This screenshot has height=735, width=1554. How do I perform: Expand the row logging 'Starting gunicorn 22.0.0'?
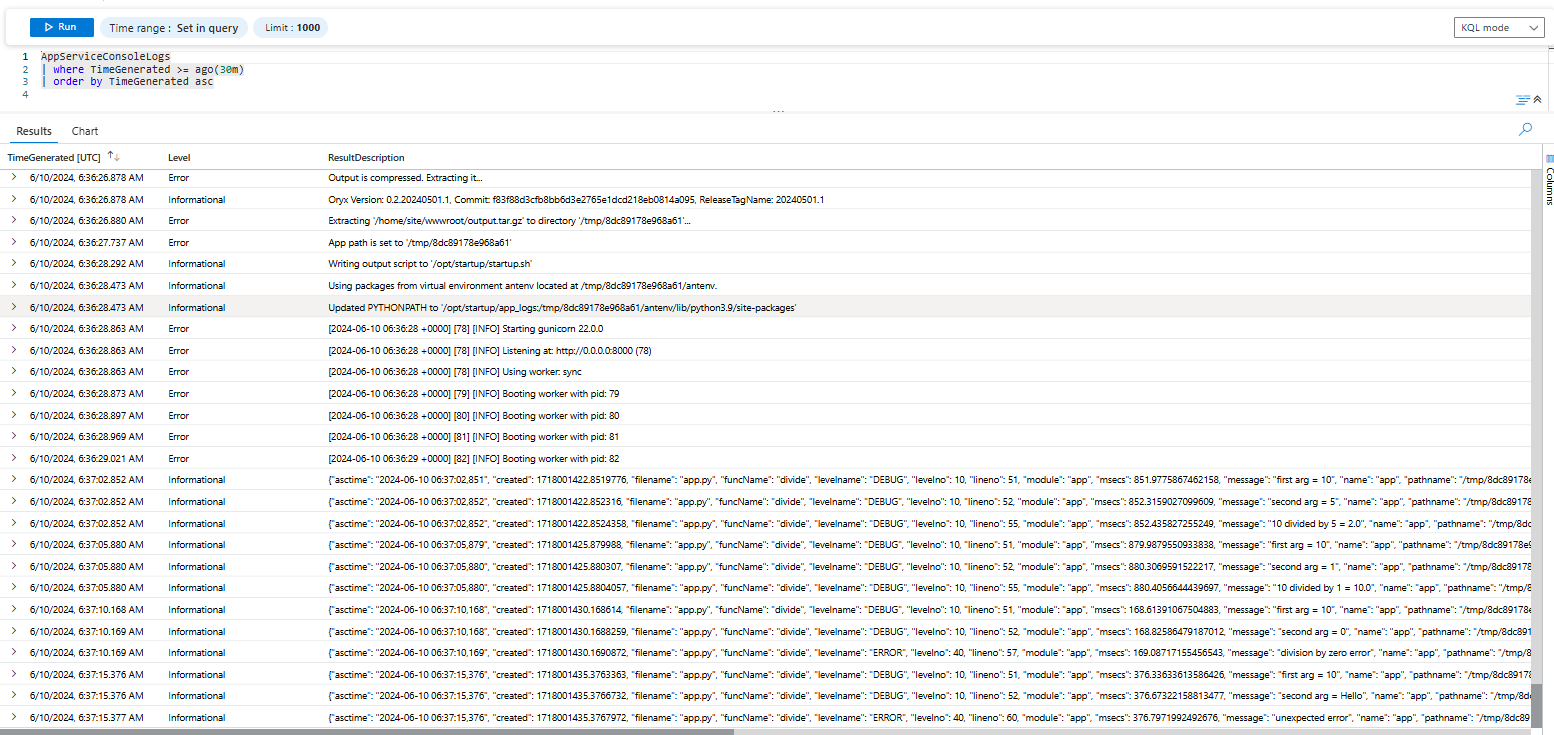coord(12,328)
